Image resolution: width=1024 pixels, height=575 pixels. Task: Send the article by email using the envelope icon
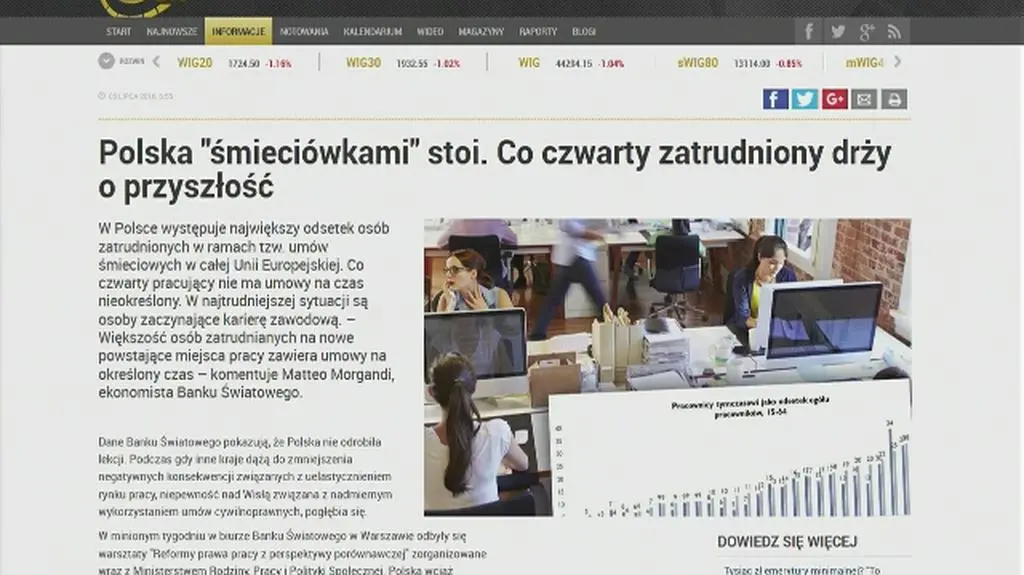[x=864, y=99]
